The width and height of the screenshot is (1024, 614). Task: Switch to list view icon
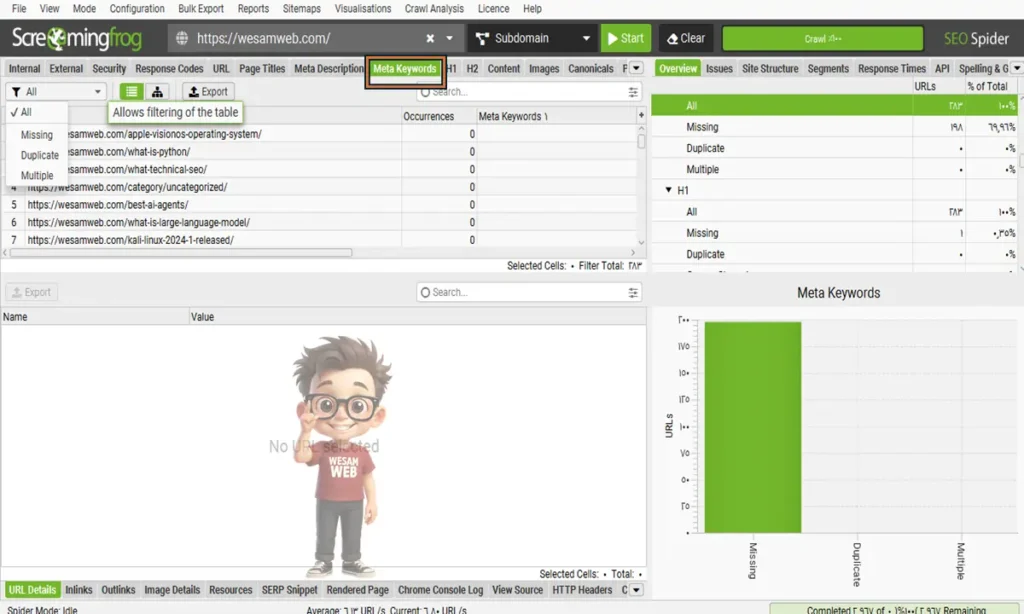132,91
